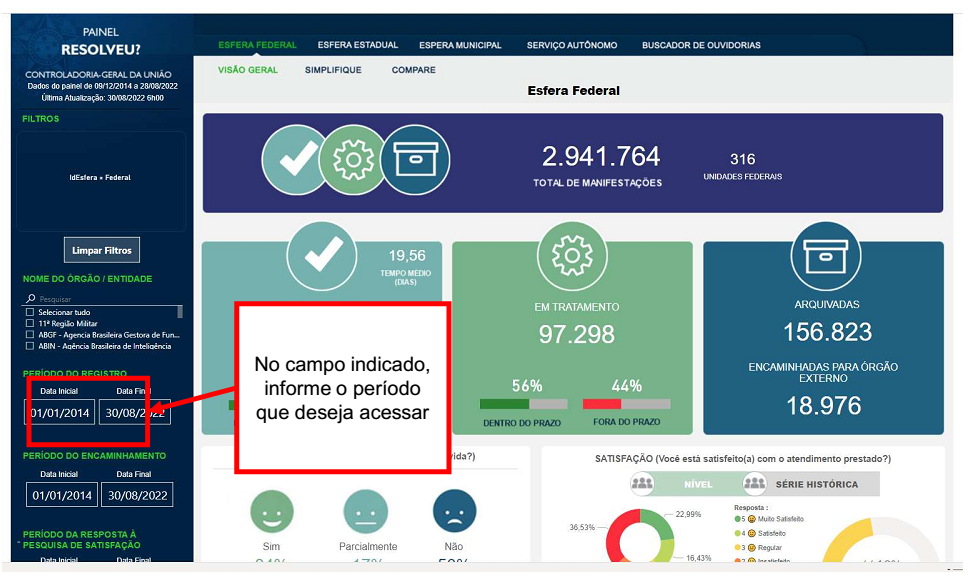
Task: Click Data Final field under PERÍODO DO ENCAMINHAMENTO
Action: (137, 495)
